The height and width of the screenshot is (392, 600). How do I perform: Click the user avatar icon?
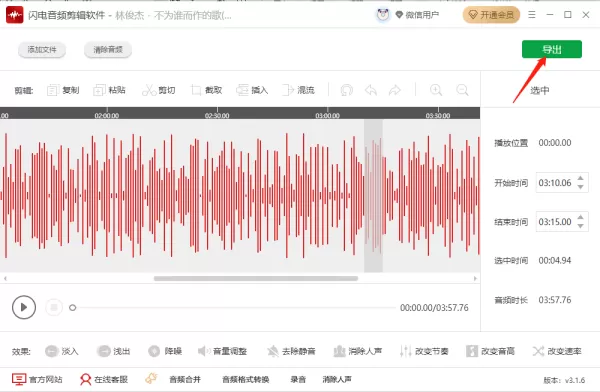pyautogui.click(x=383, y=15)
